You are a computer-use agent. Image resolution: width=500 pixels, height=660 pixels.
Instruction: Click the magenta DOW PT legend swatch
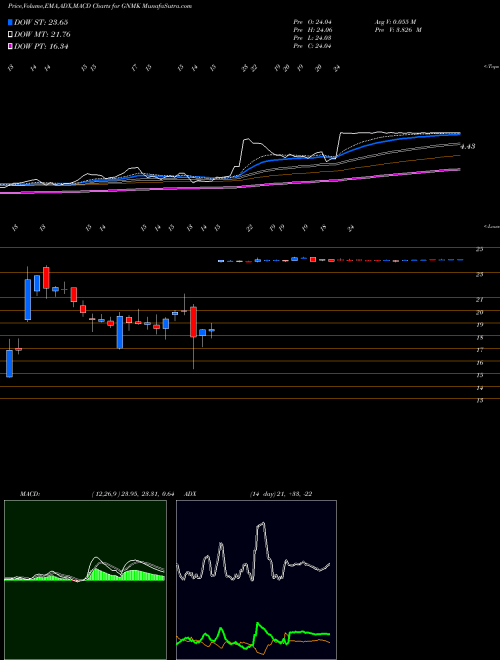click(x=10, y=46)
